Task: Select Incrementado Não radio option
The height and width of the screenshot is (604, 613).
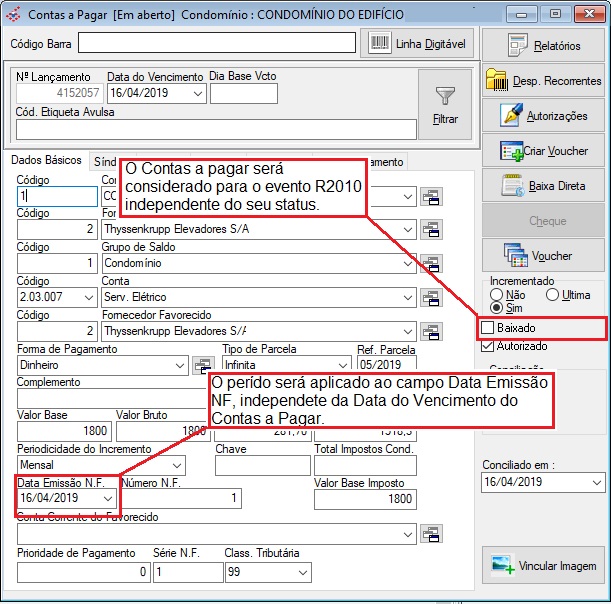Action: pos(496,294)
